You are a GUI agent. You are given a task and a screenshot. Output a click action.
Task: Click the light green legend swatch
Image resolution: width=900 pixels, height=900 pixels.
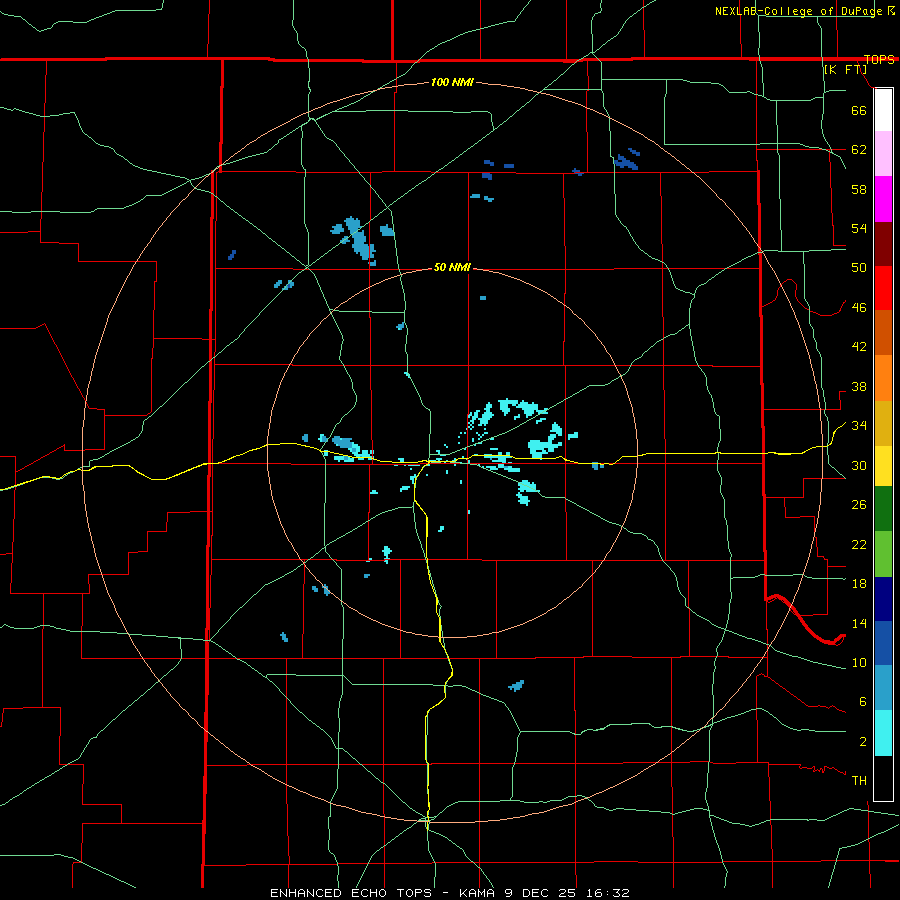[x=883, y=554]
